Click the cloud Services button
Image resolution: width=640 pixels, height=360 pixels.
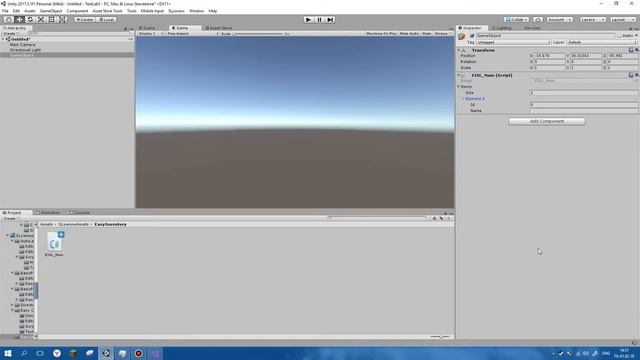pos(538,20)
